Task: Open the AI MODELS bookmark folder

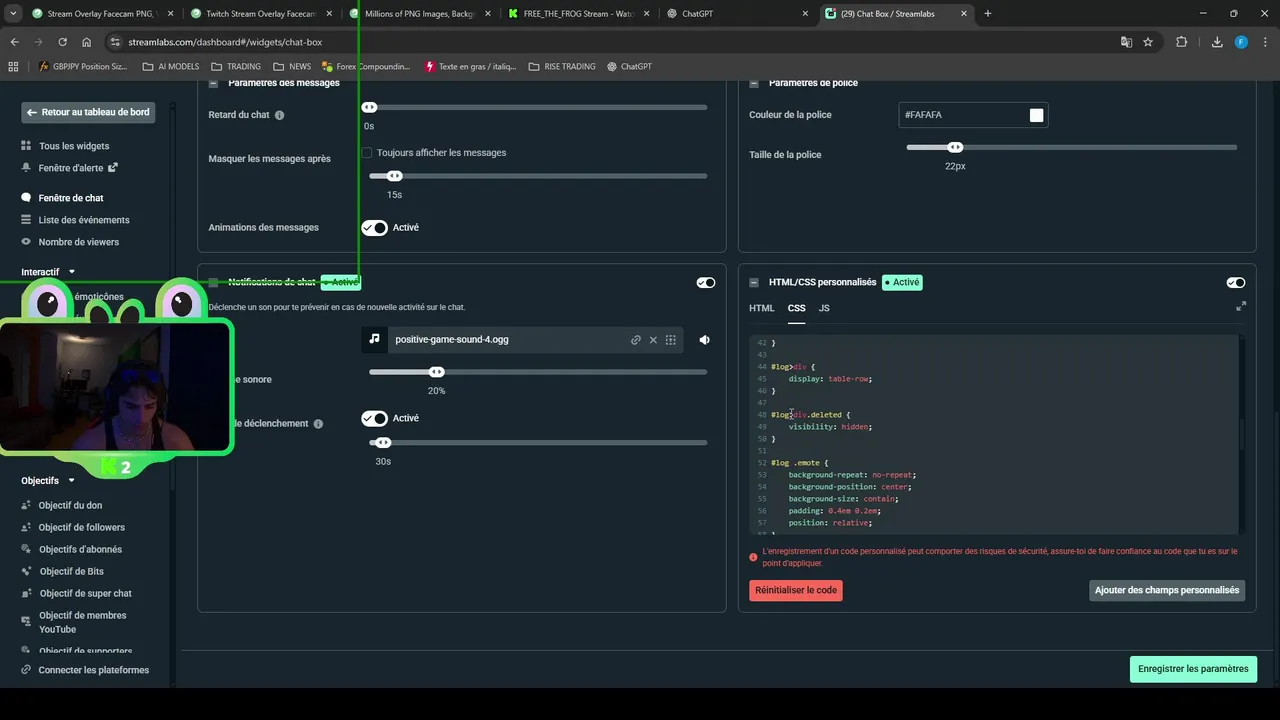Action: (x=170, y=66)
